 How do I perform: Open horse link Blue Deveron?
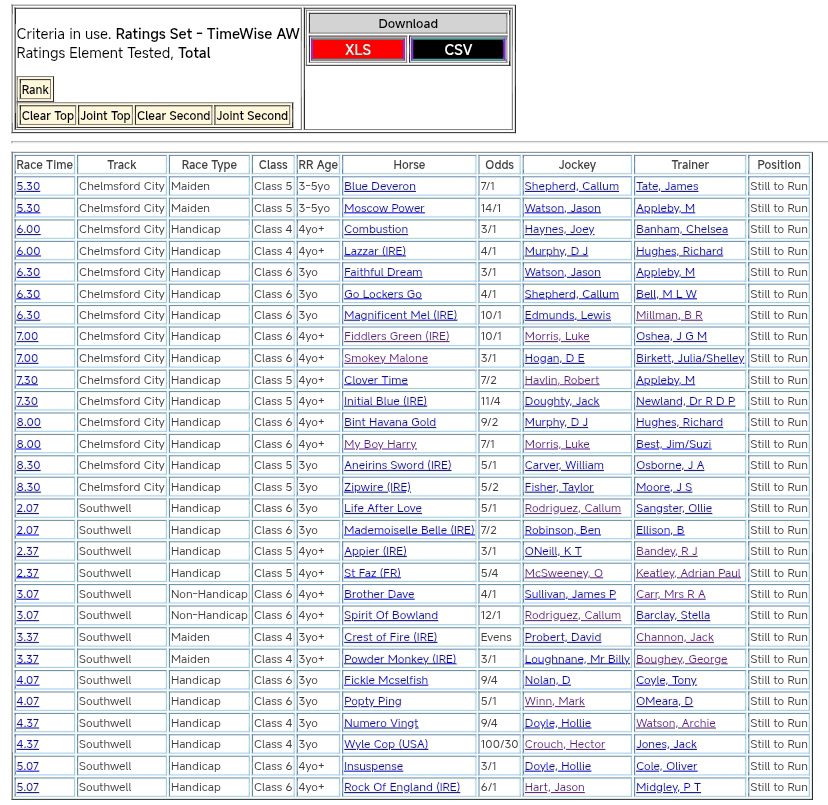pos(379,187)
